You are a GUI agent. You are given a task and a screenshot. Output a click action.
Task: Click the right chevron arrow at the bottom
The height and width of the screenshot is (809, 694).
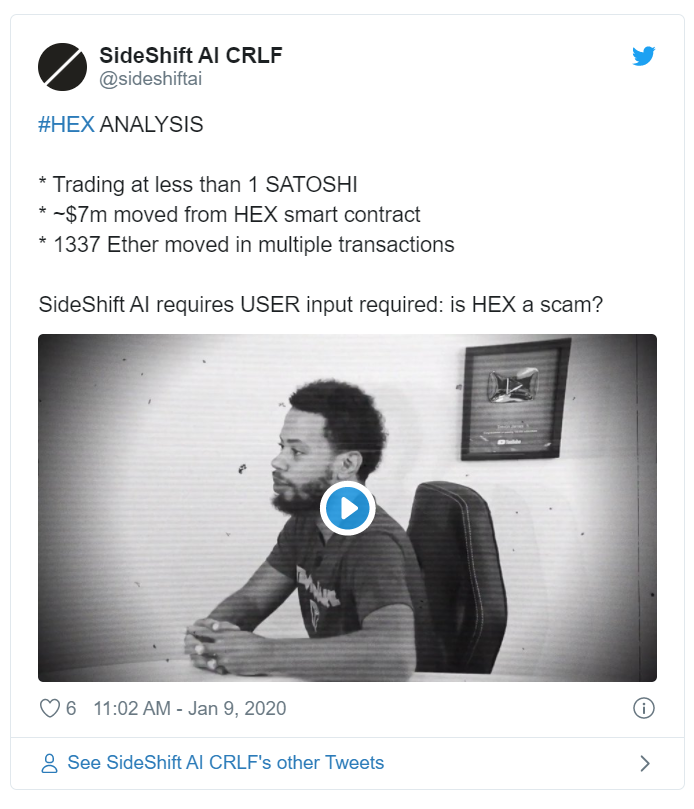644,763
